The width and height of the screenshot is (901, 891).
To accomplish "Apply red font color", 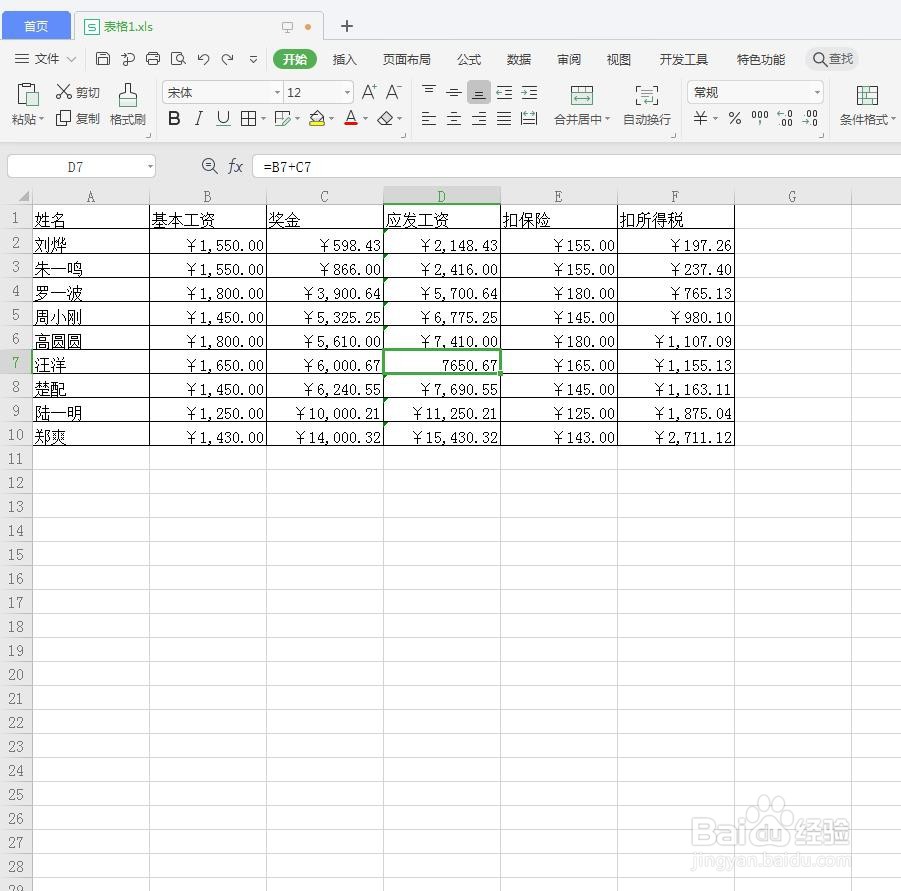I will (x=351, y=118).
